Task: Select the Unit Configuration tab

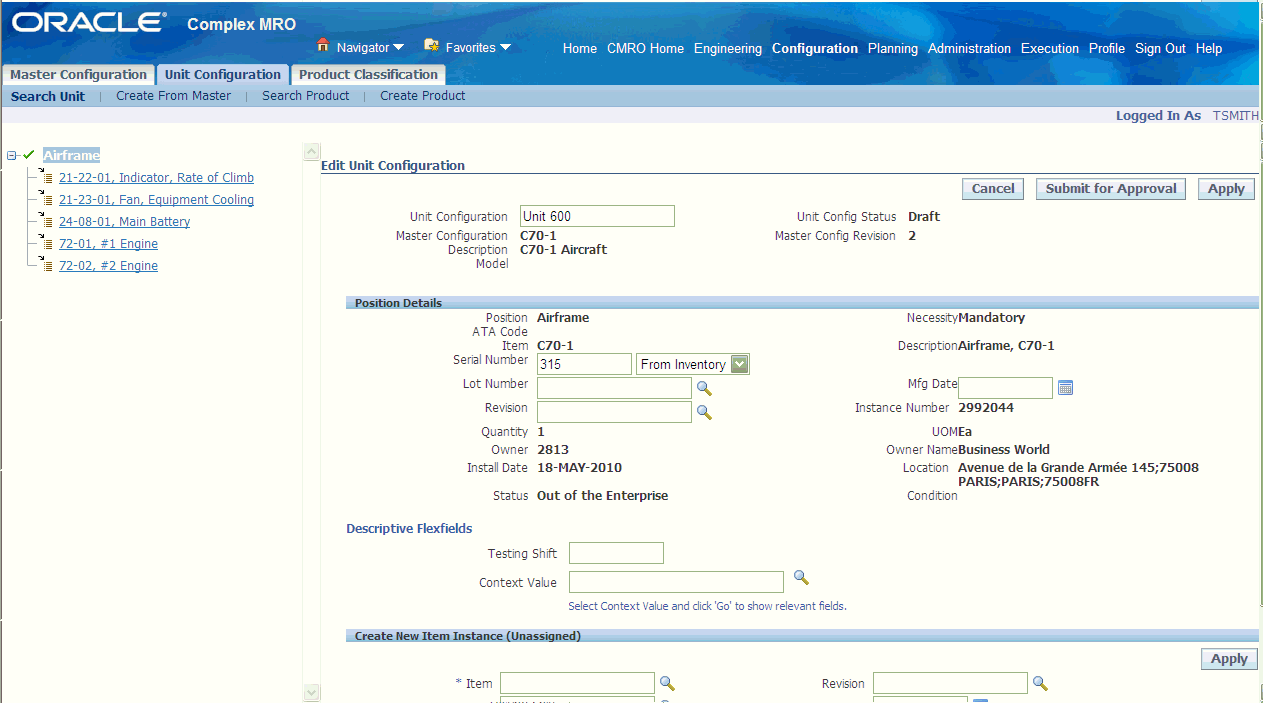Action: point(223,75)
